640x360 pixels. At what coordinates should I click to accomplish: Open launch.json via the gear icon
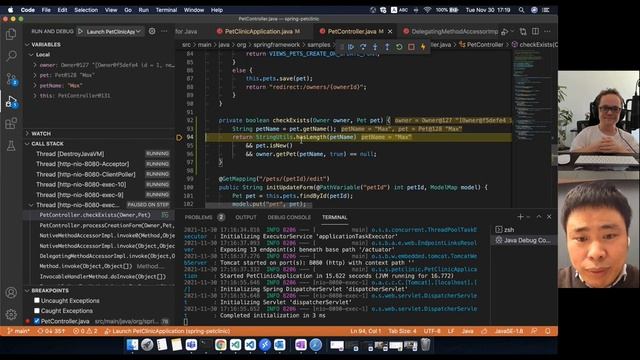[152, 31]
